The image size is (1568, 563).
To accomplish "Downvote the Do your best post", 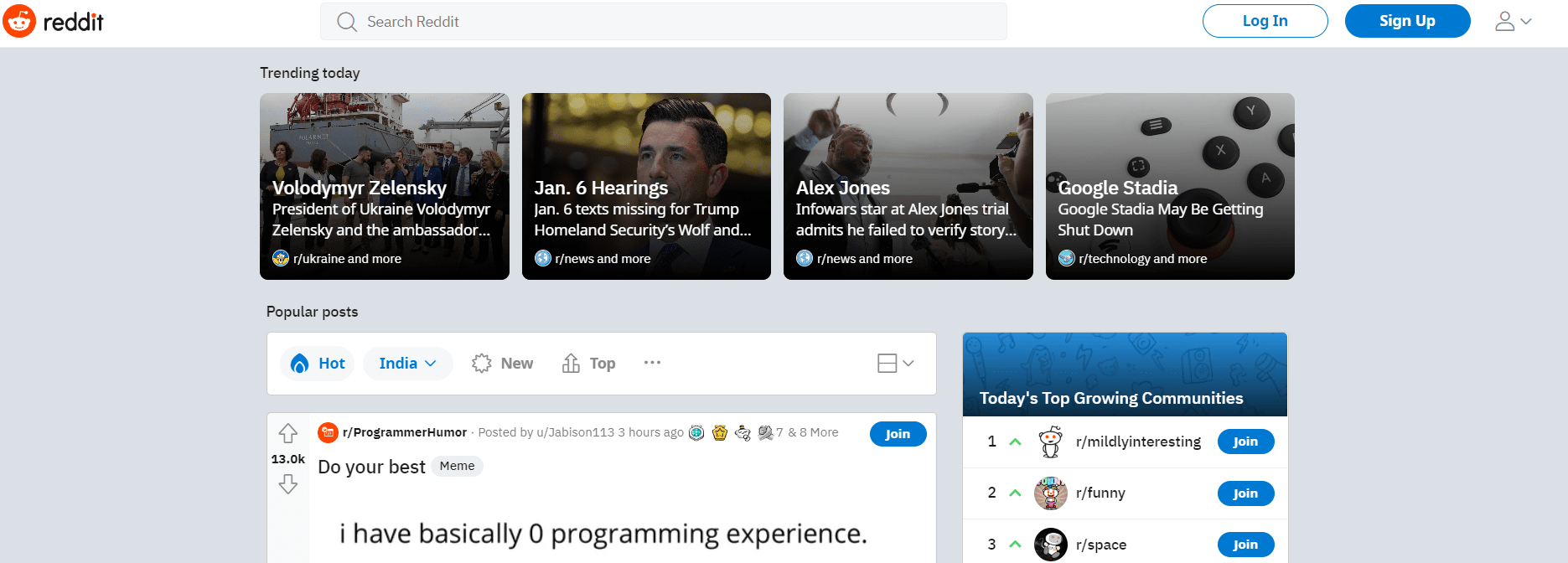I will click(x=288, y=484).
